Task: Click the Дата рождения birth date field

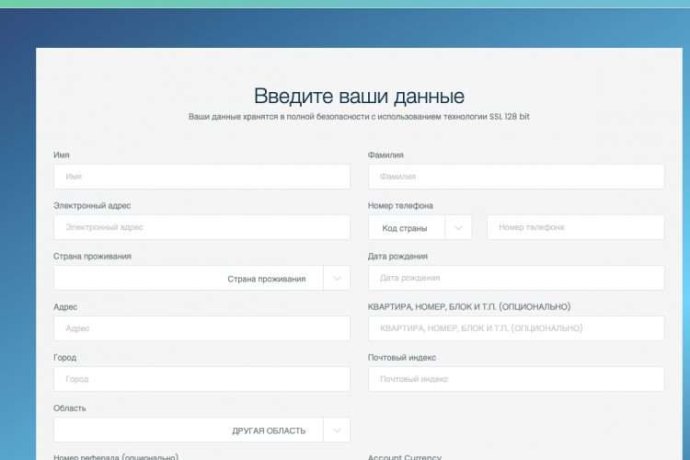Action: 516,278
